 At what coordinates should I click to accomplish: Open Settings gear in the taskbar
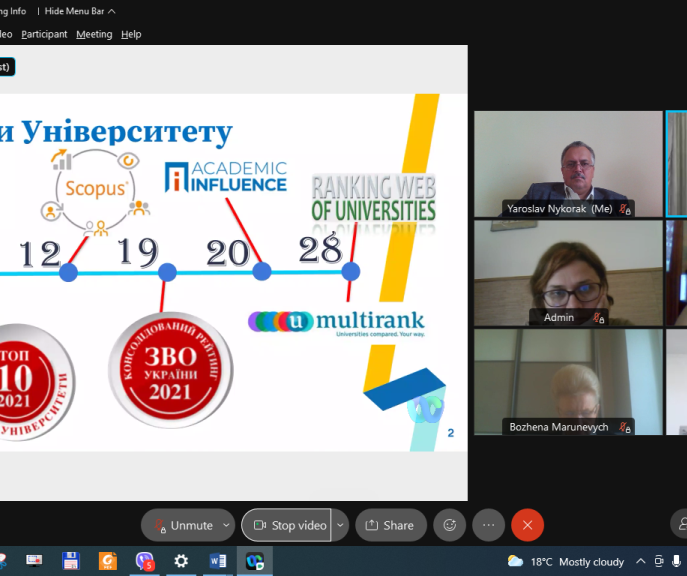pyautogui.click(x=181, y=561)
